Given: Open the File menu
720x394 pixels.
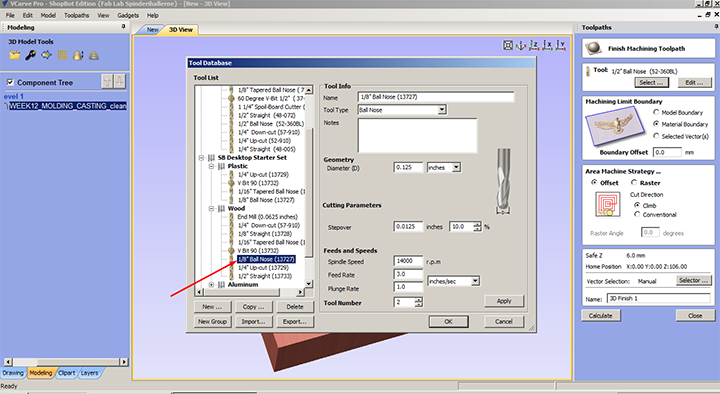Looking at the screenshot, I should [x=10, y=15].
